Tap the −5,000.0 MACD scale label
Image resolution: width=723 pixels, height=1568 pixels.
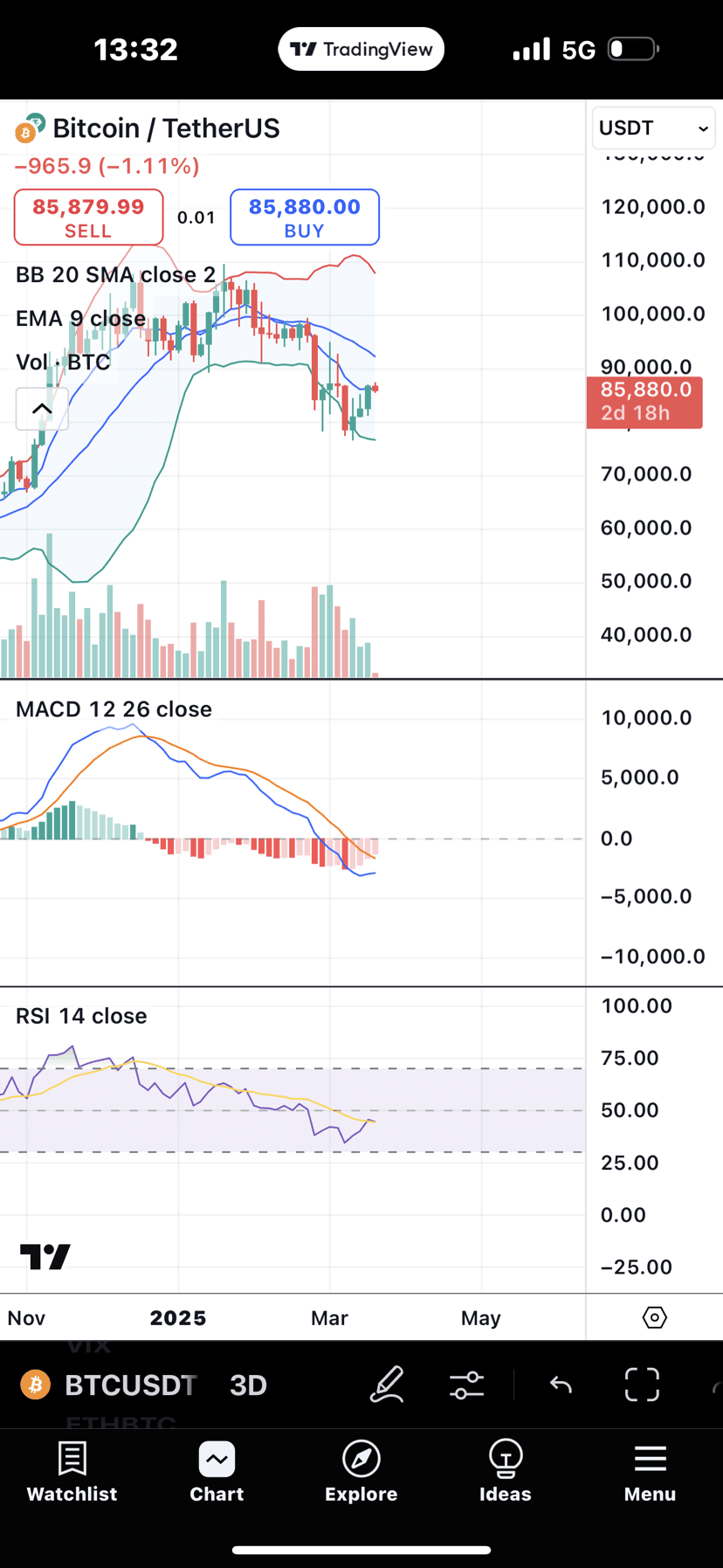tap(646, 896)
